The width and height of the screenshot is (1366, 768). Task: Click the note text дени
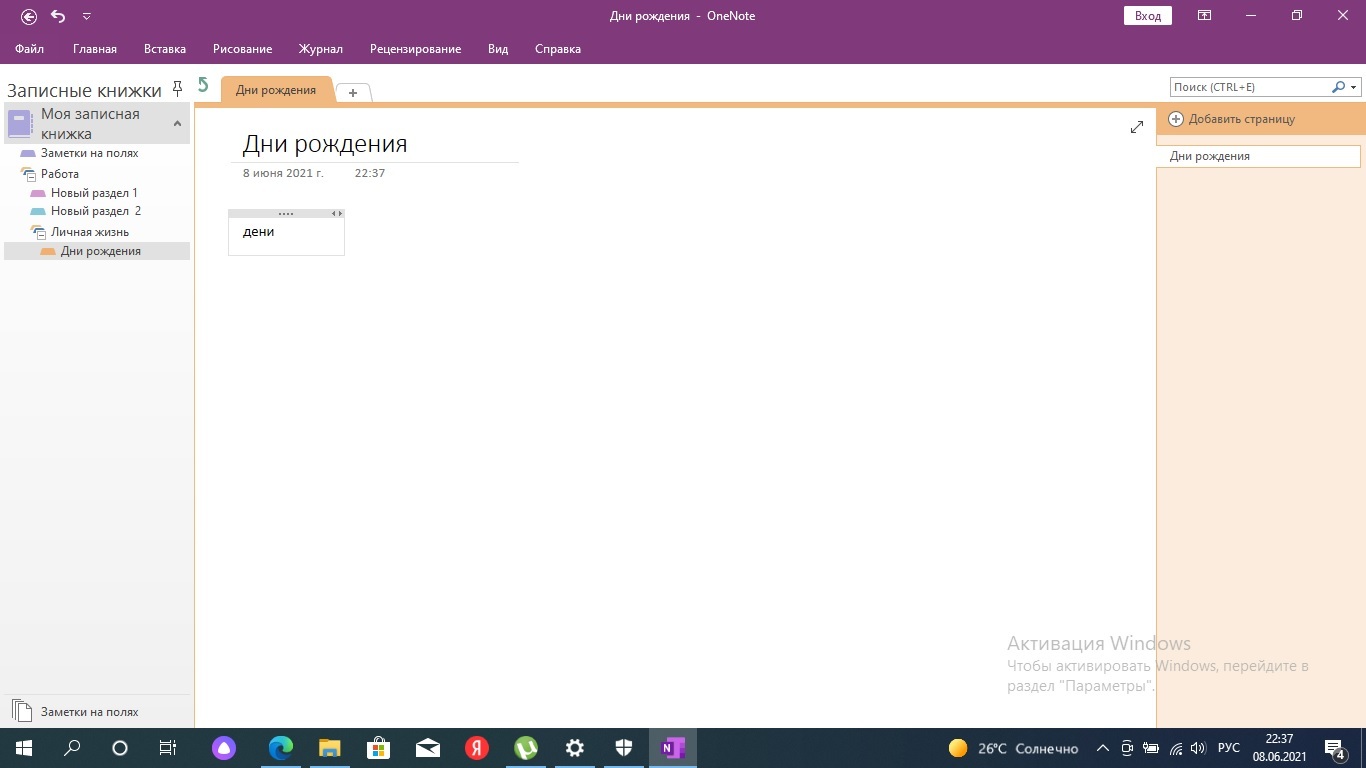(258, 231)
